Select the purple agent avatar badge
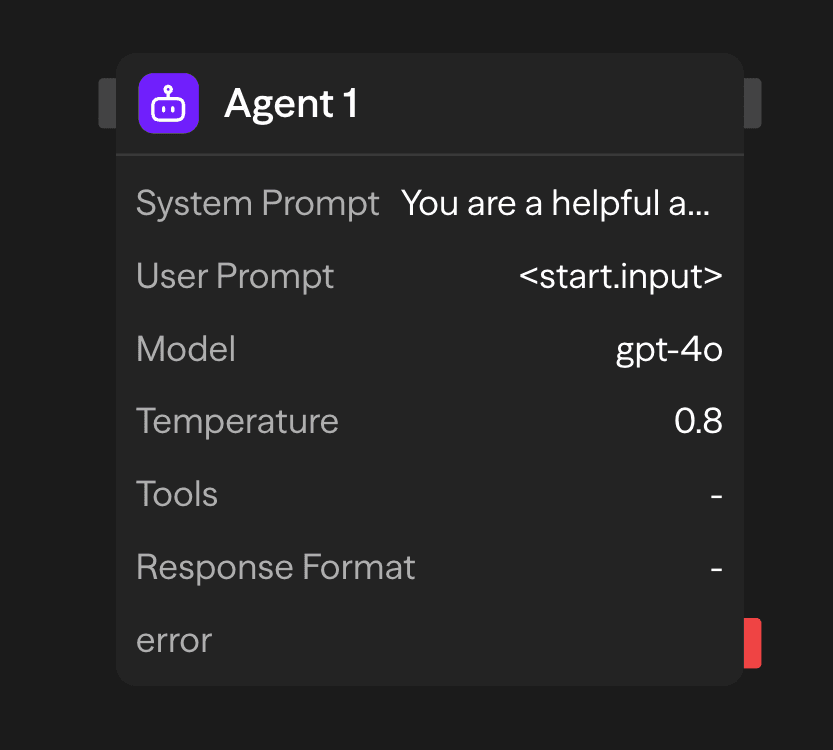 coord(168,103)
